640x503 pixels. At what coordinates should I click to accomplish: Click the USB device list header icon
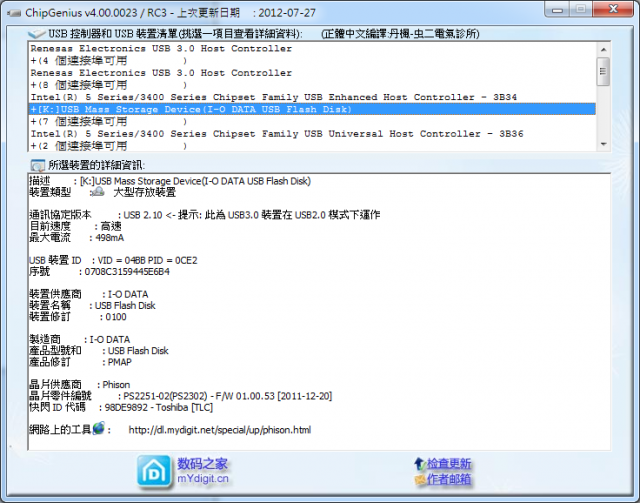click(x=36, y=33)
